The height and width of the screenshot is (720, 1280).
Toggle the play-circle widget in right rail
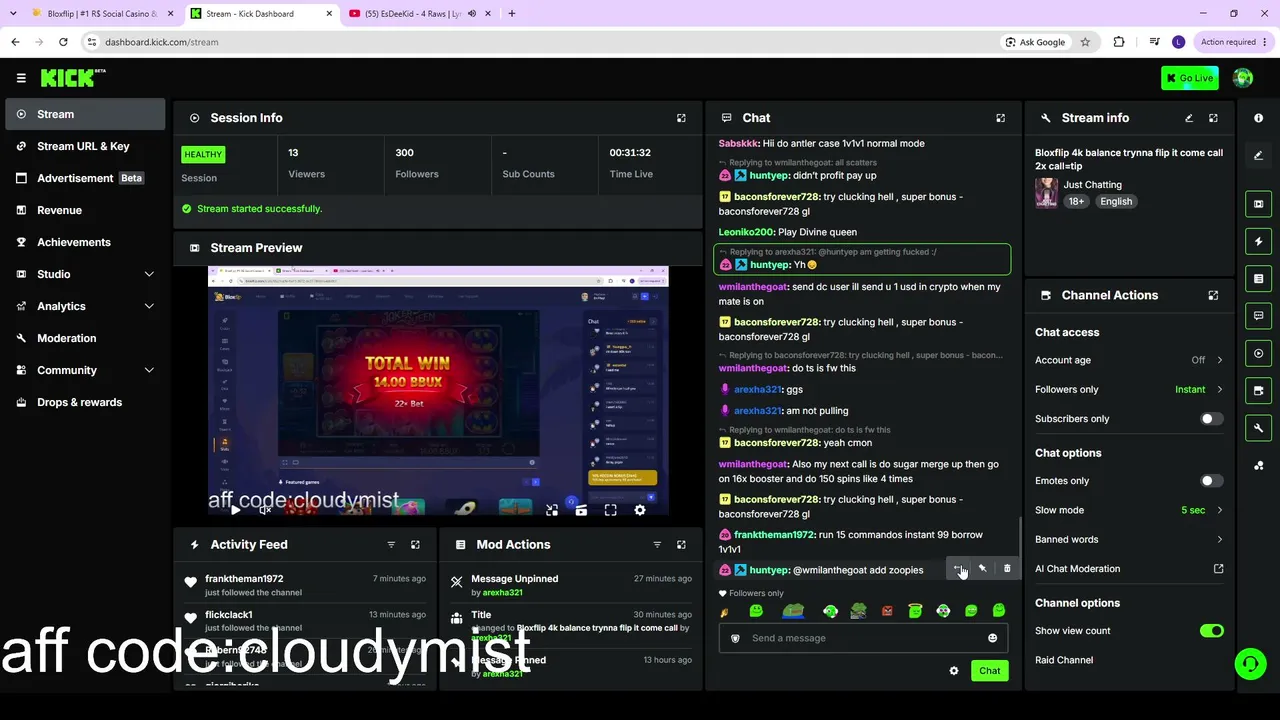click(x=1258, y=353)
